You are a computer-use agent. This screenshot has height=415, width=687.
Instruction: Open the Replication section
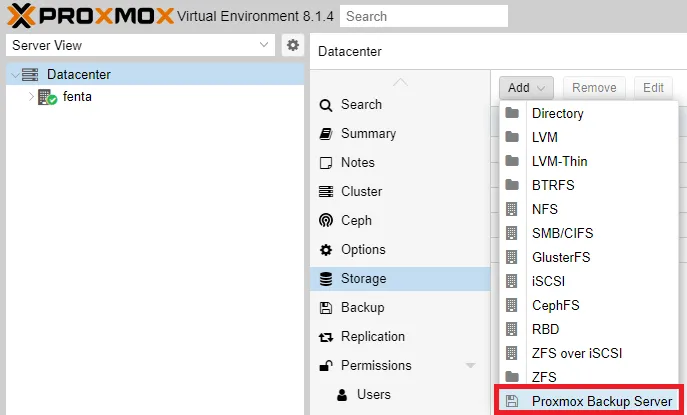(400, 337)
